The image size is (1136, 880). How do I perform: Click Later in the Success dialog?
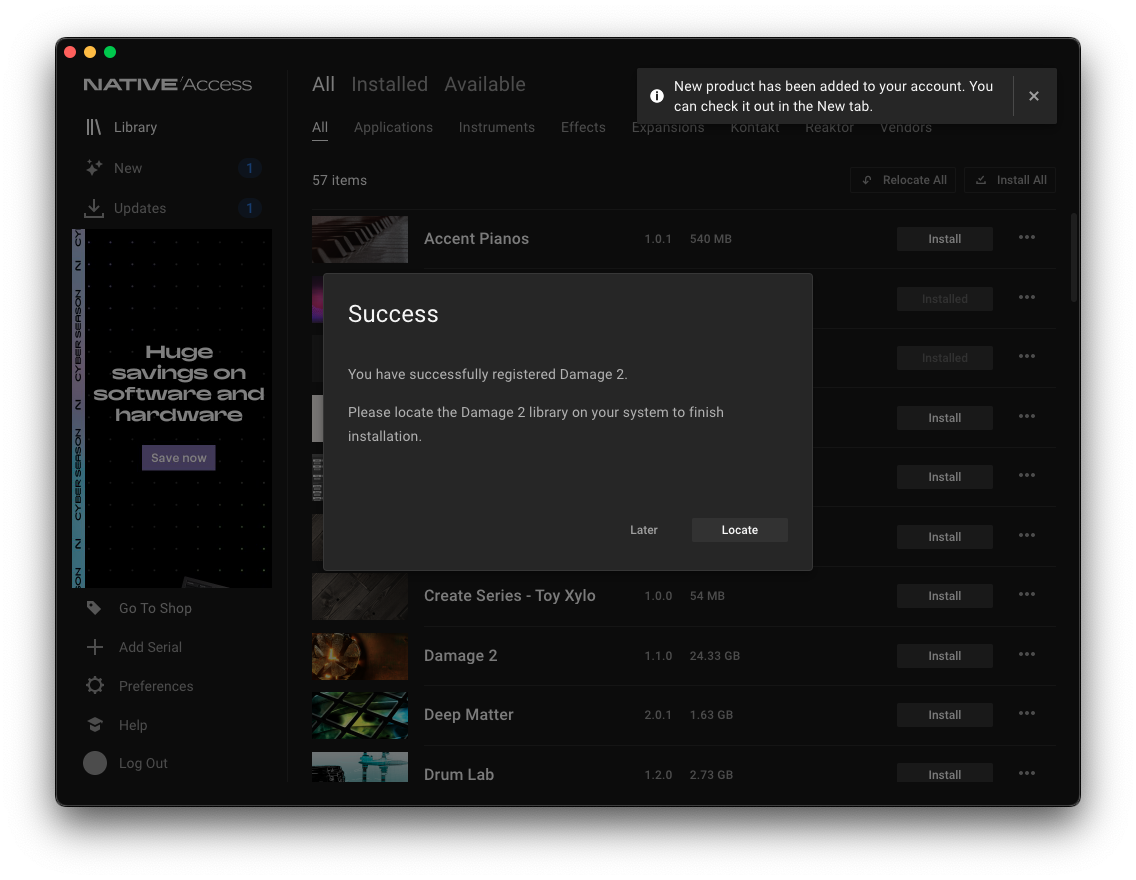tap(643, 530)
